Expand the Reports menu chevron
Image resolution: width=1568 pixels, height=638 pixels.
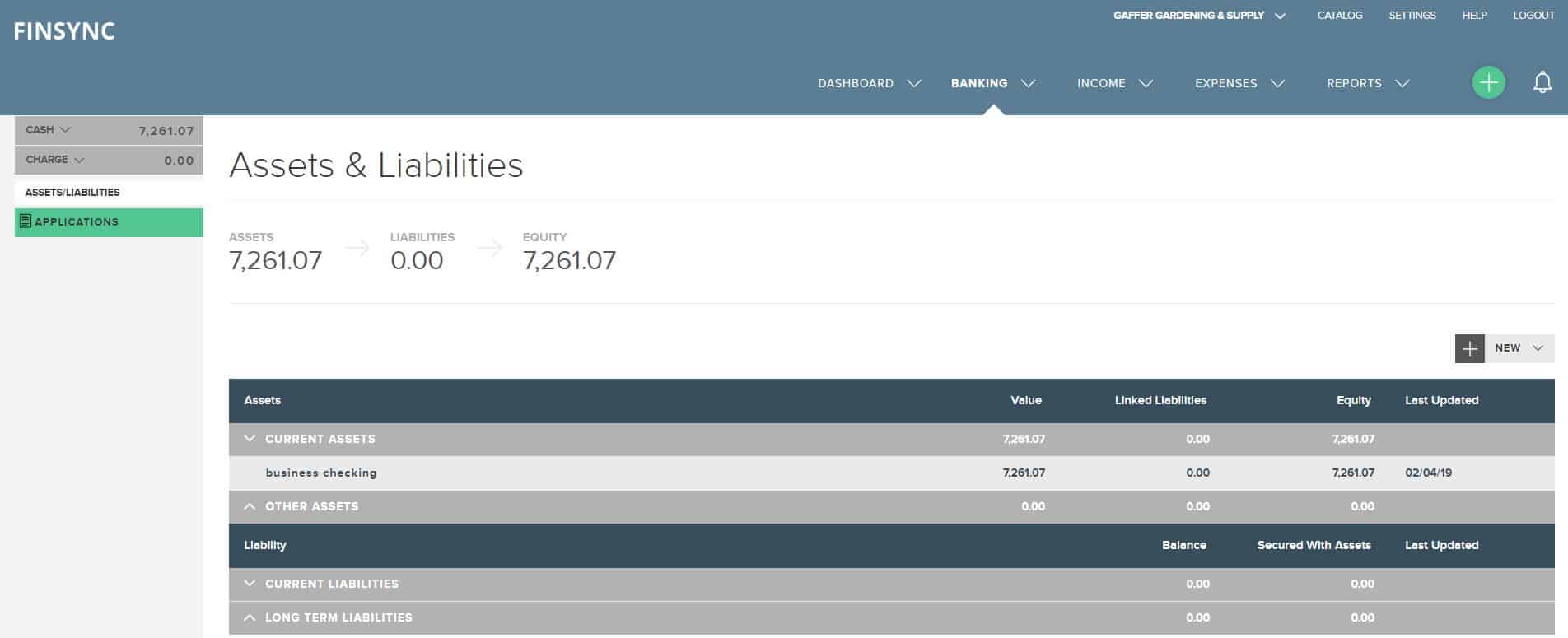pyautogui.click(x=1402, y=83)
